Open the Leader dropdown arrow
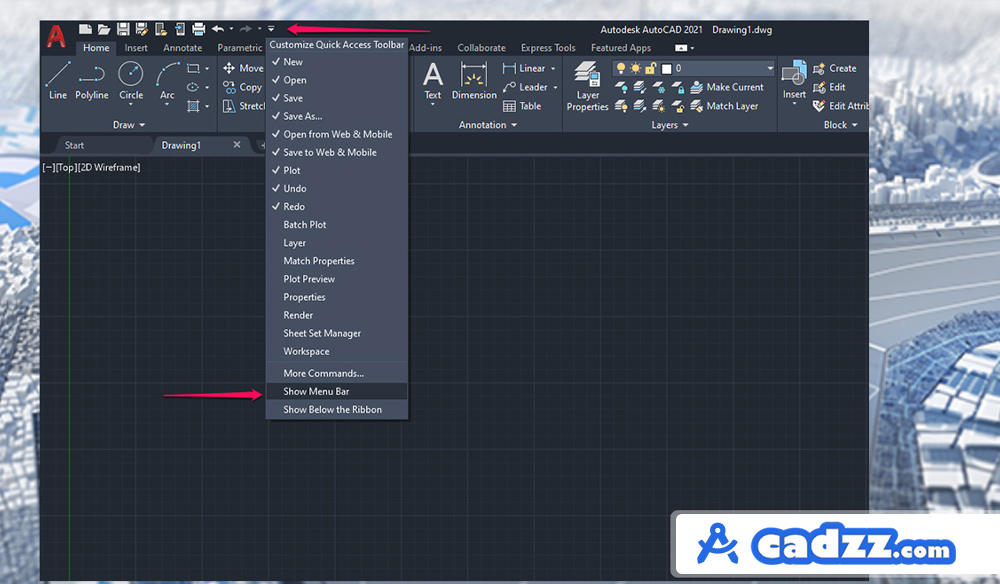The width and height of the screenshot is (1000, 584). click(555, 87)
